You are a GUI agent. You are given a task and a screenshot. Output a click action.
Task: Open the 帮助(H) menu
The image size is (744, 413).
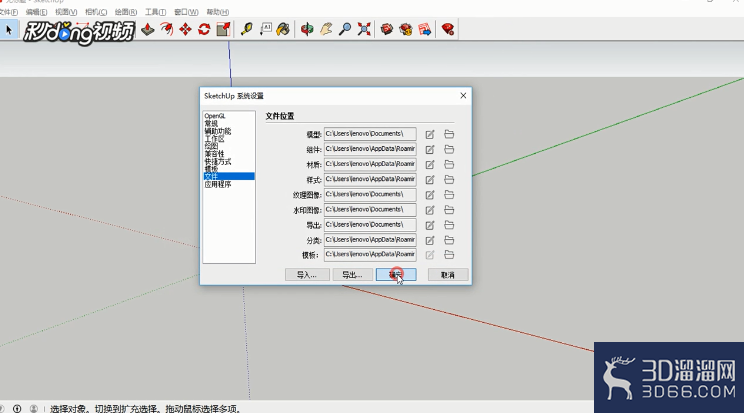(x=218, y=12)
